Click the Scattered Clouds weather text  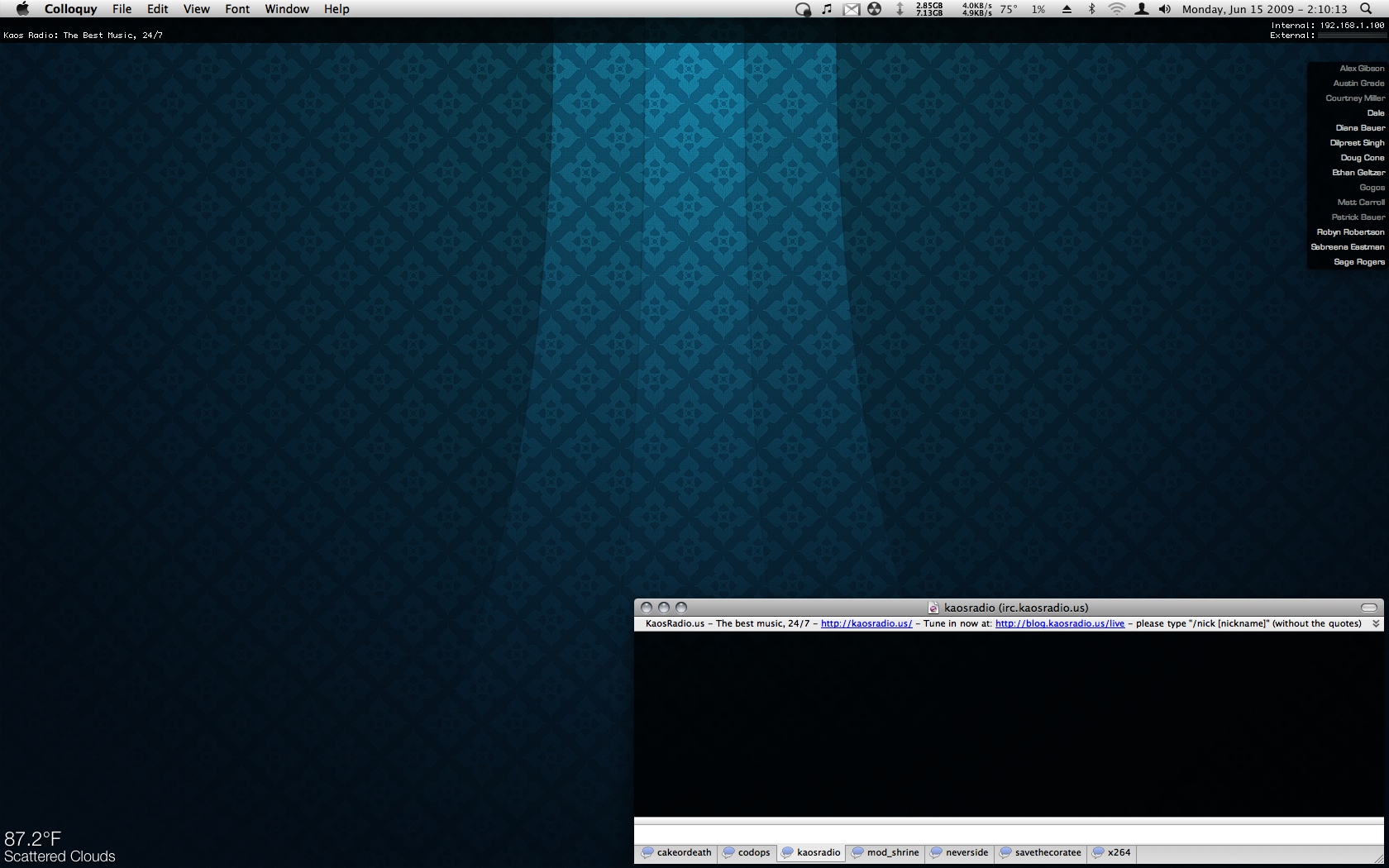pyautogui.click(x=60, y=856)
